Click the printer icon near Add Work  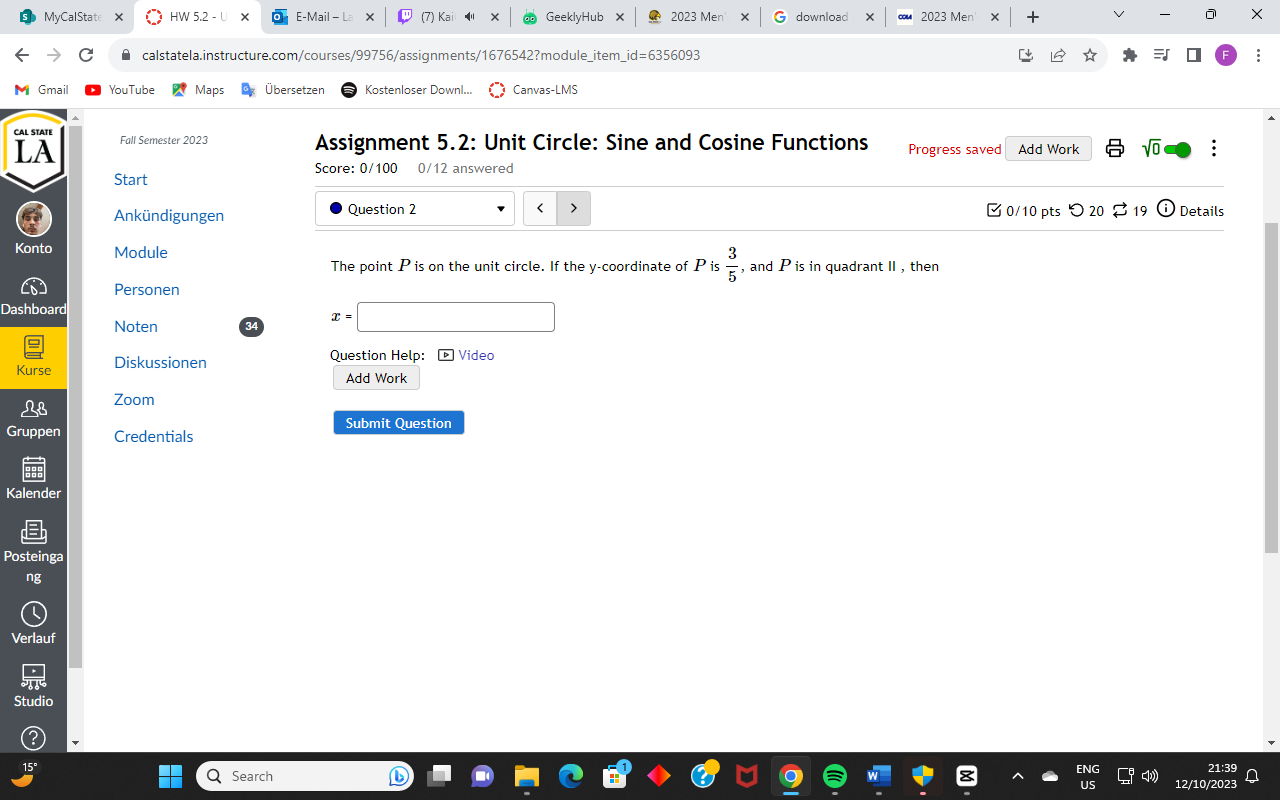click(x=1115, y=148)
